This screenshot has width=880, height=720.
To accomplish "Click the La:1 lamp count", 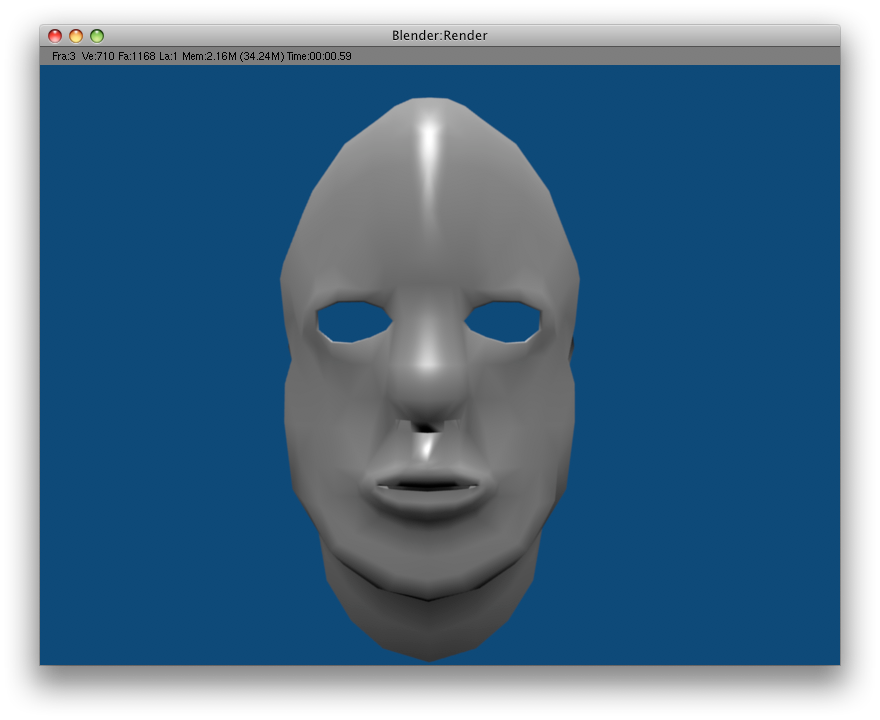I will [168, 56].
